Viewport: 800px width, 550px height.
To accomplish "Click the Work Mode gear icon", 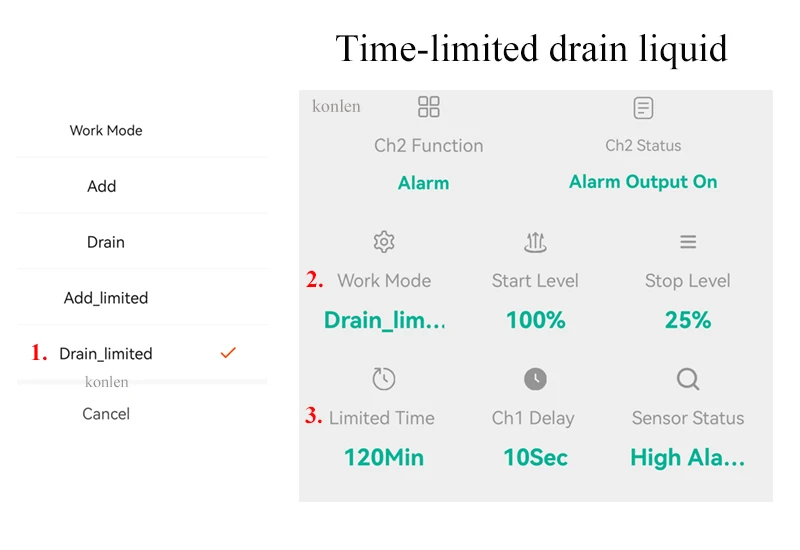I will (384, 242).
